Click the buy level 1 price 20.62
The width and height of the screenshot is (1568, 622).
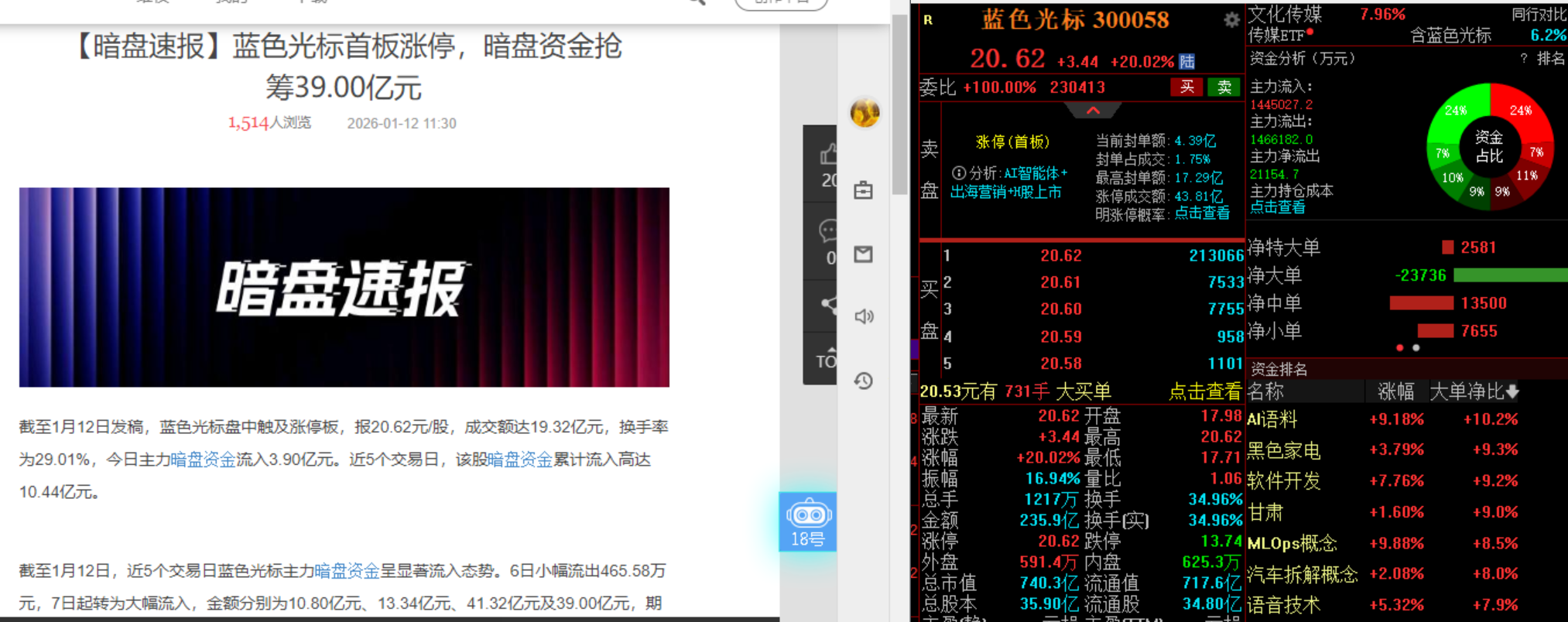[x=1060, y=256]
